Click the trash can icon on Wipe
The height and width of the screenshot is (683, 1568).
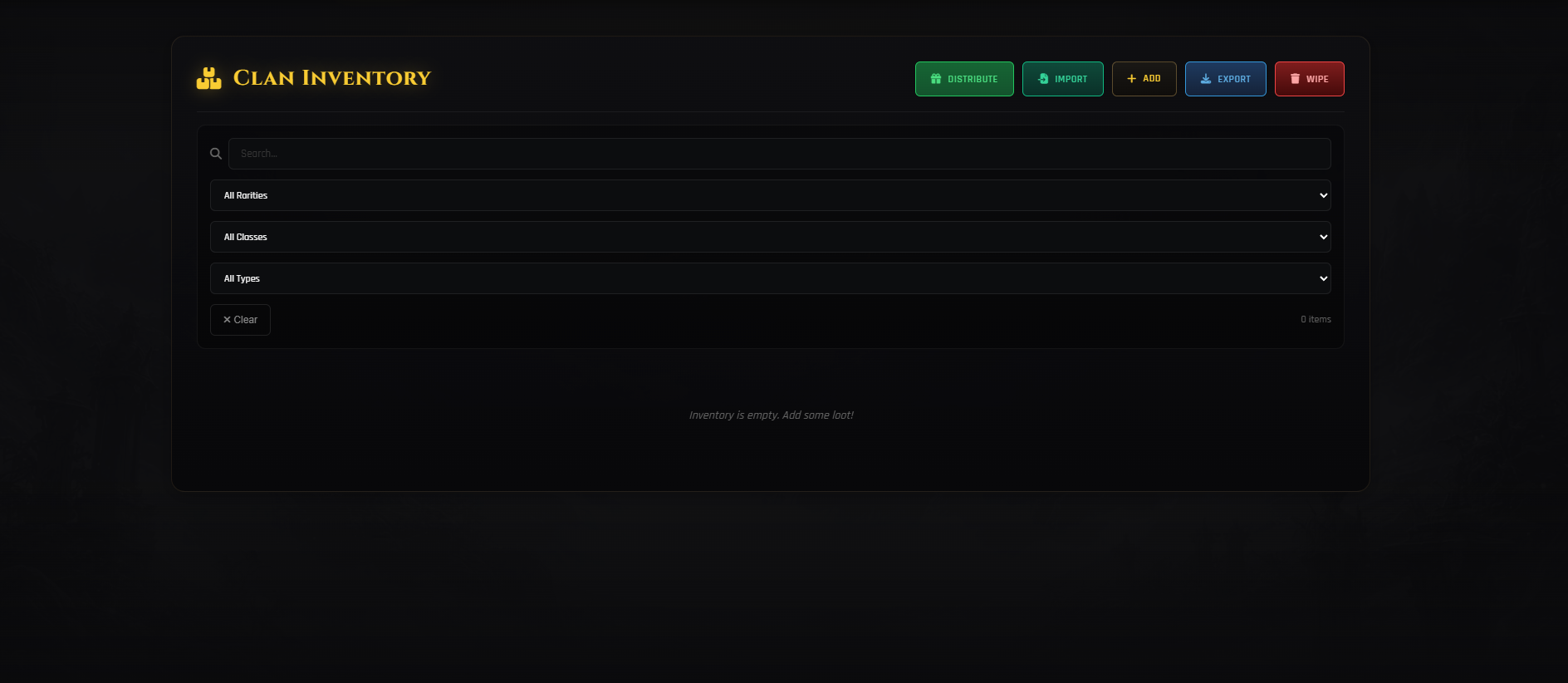[x=1295, y=79]
